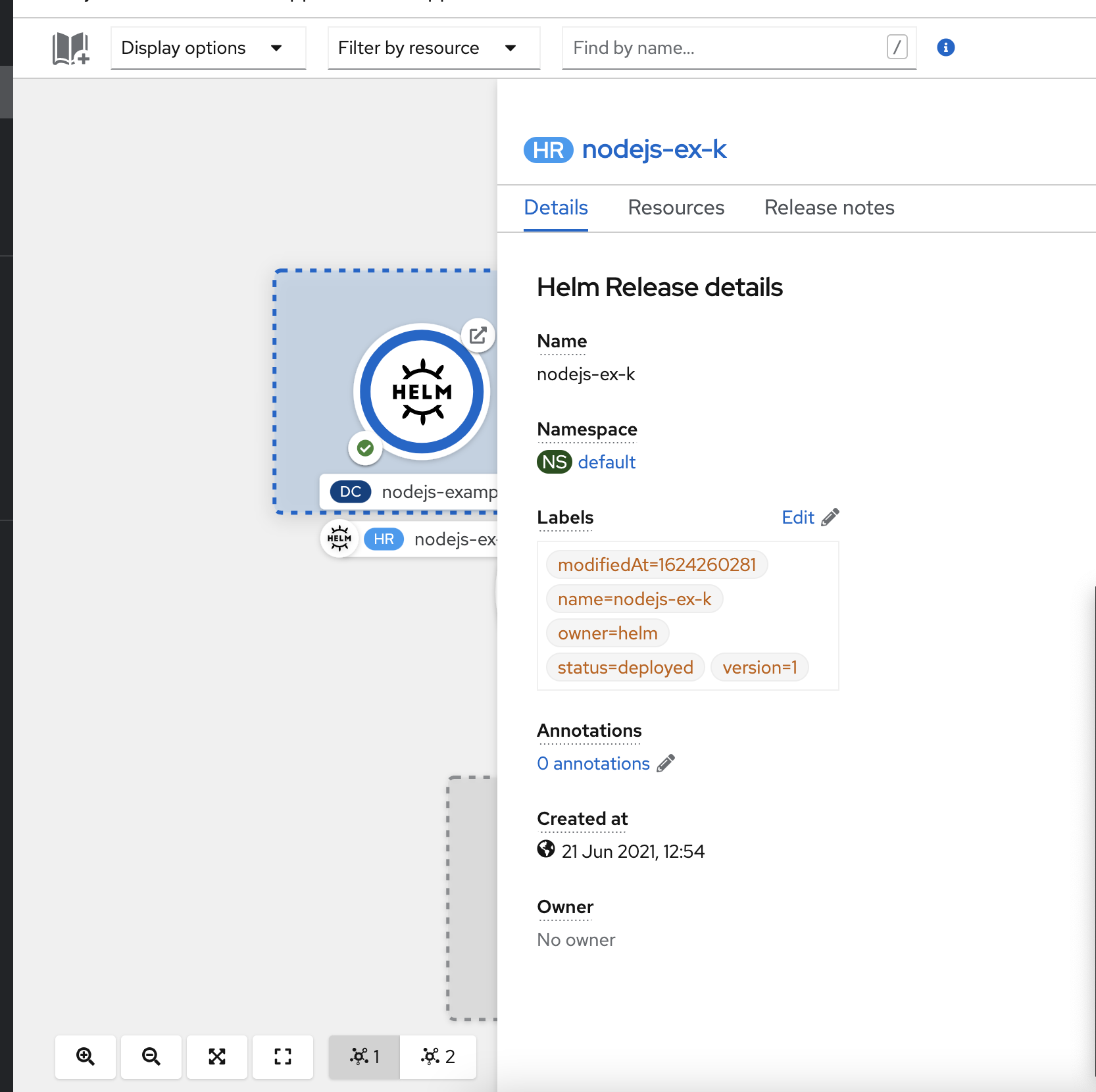The image size is (1096, 1092).
Task: Click the Annotations field heading
Action: coord(589,731)
